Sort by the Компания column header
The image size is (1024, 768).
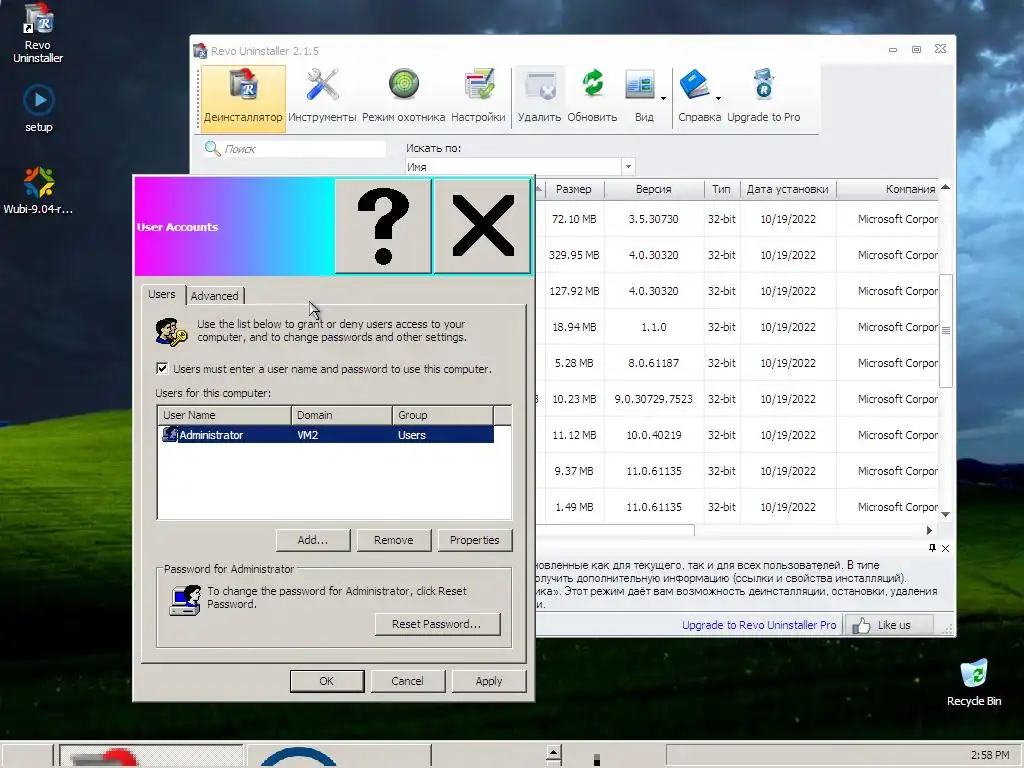point(888,189)
